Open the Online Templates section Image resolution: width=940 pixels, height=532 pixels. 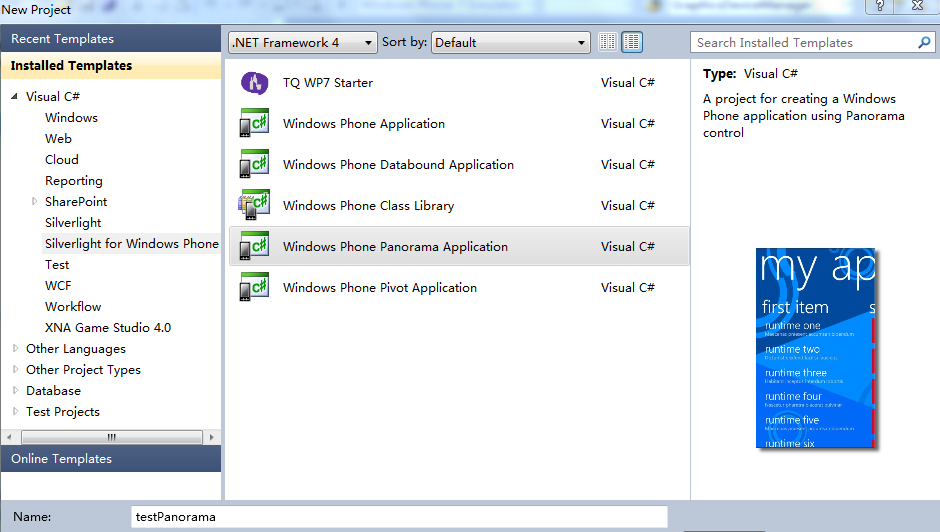[x=110, y=459]
